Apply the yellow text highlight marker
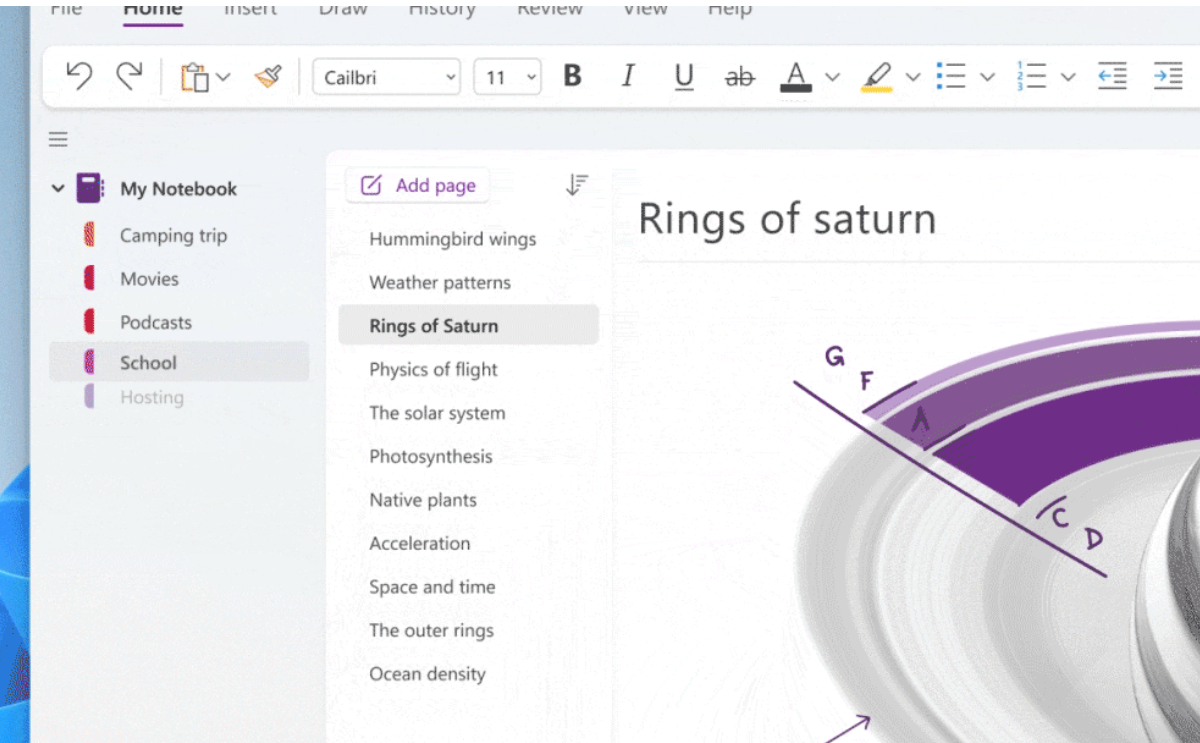The width and height of the screenshot is (1200, 743). [x=876, y=77]
